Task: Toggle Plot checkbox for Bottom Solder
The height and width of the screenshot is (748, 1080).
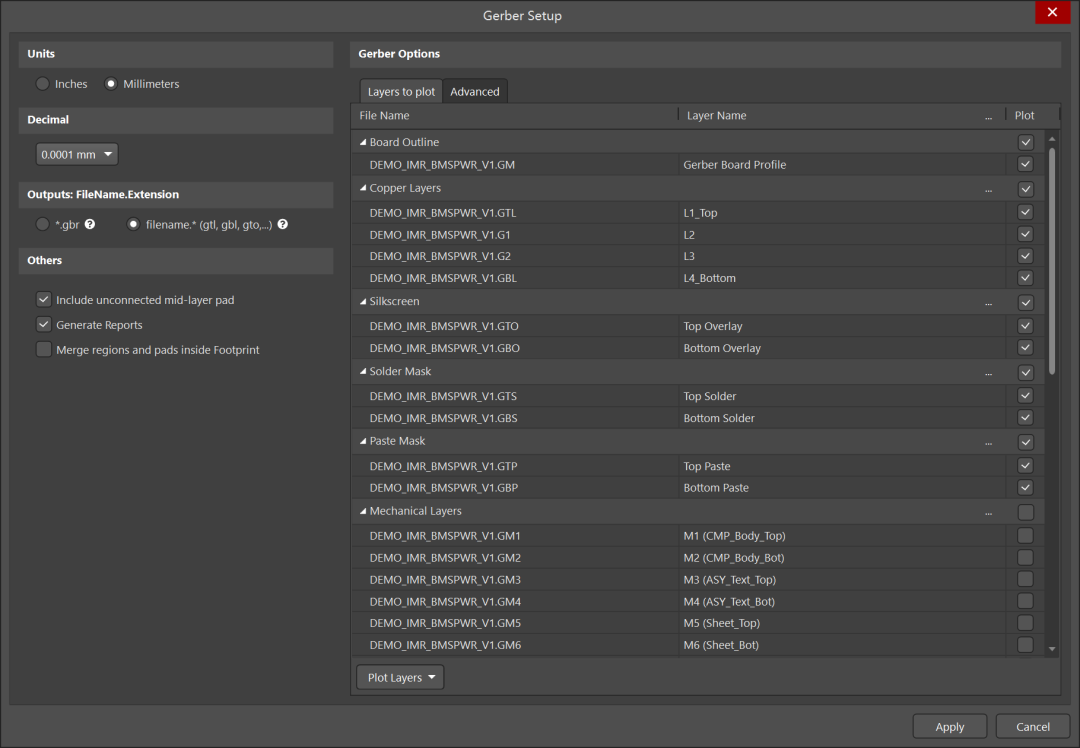Action: pos(1026,417)
